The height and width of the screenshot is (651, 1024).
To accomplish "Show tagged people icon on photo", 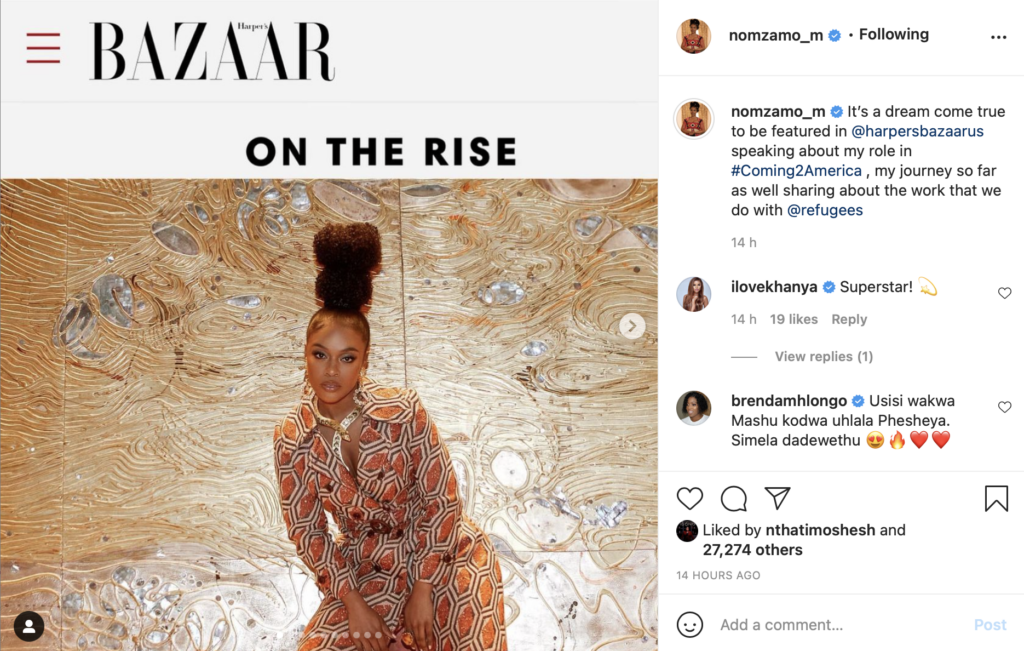I will (29, 627).
